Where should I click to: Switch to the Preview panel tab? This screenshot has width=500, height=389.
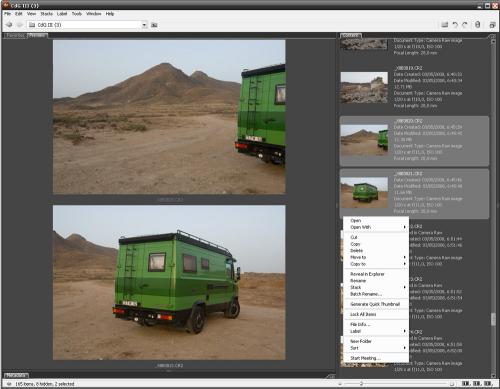point(37,35)
